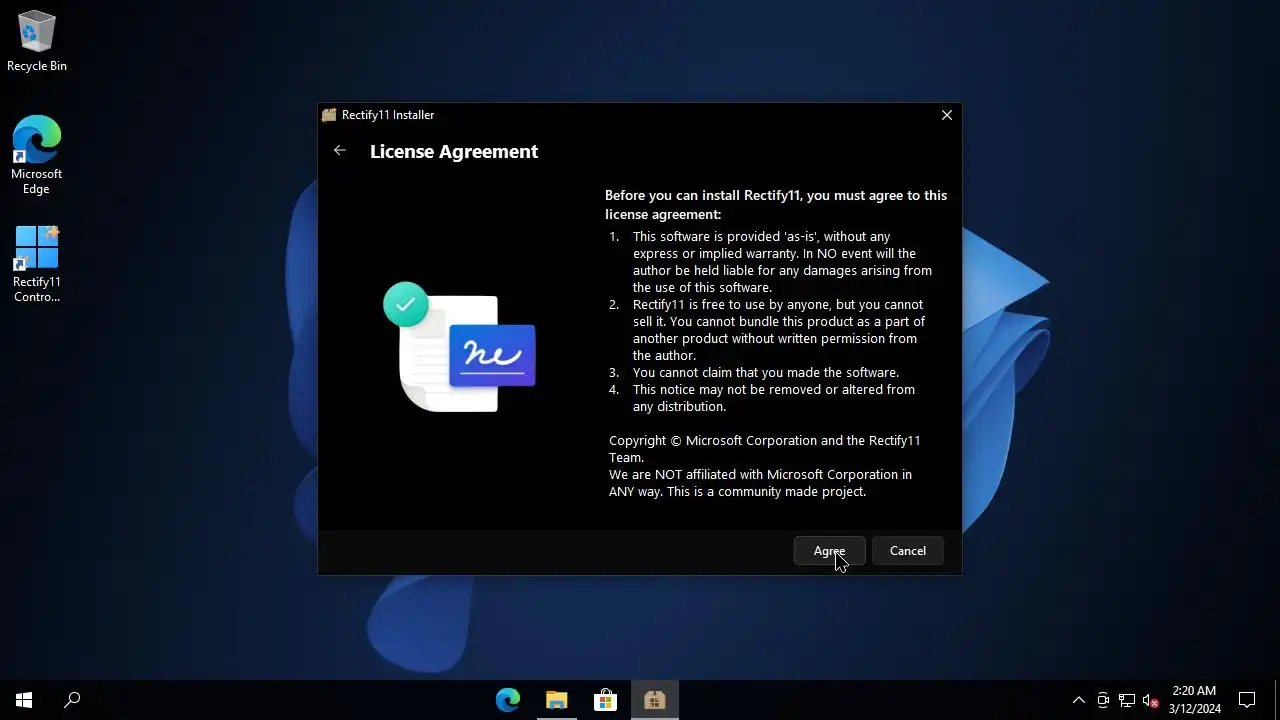Launch Microsoft Edge from the taskbar

point(508,700)
